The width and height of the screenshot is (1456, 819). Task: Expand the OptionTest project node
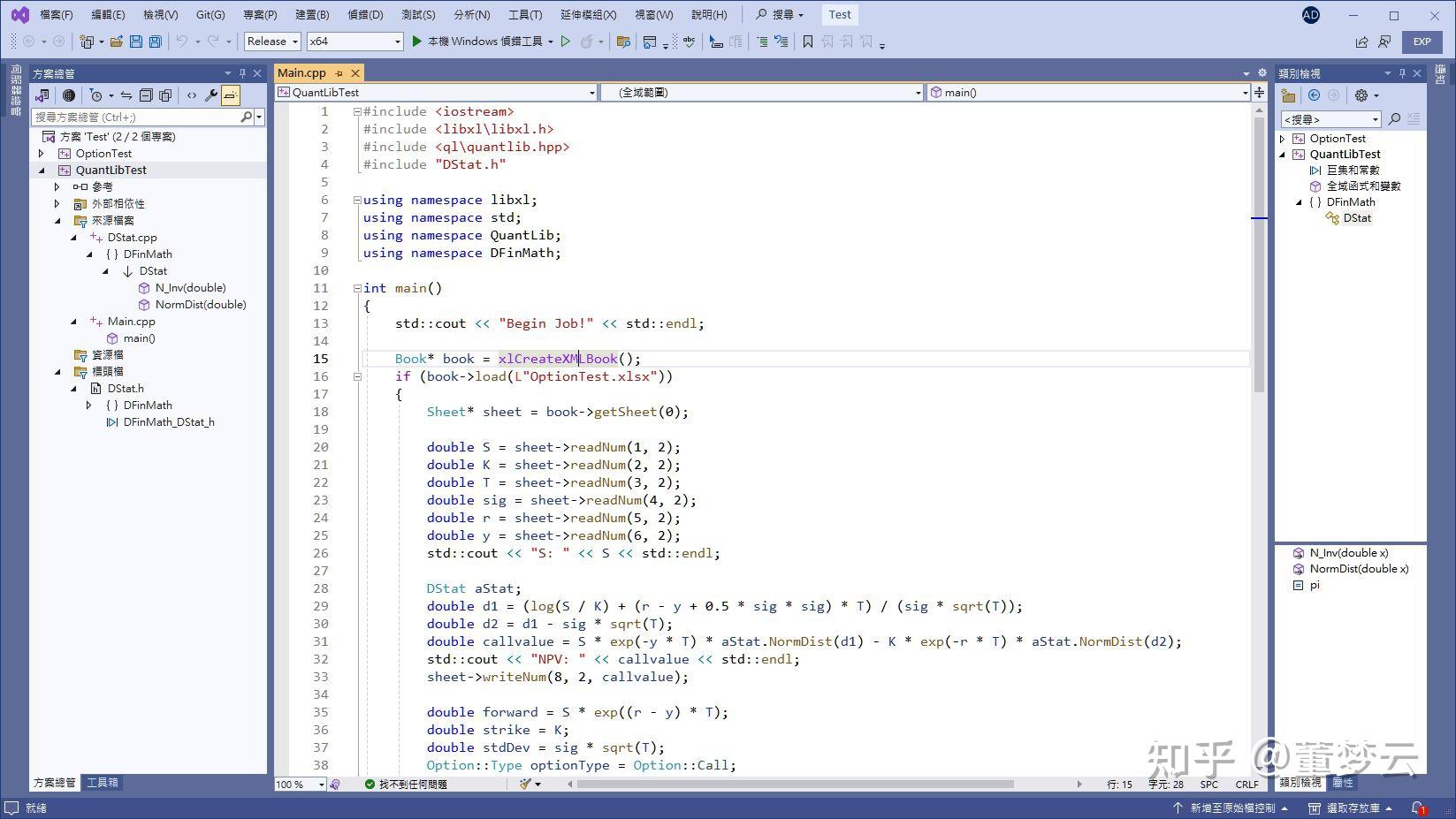[40, 153]
